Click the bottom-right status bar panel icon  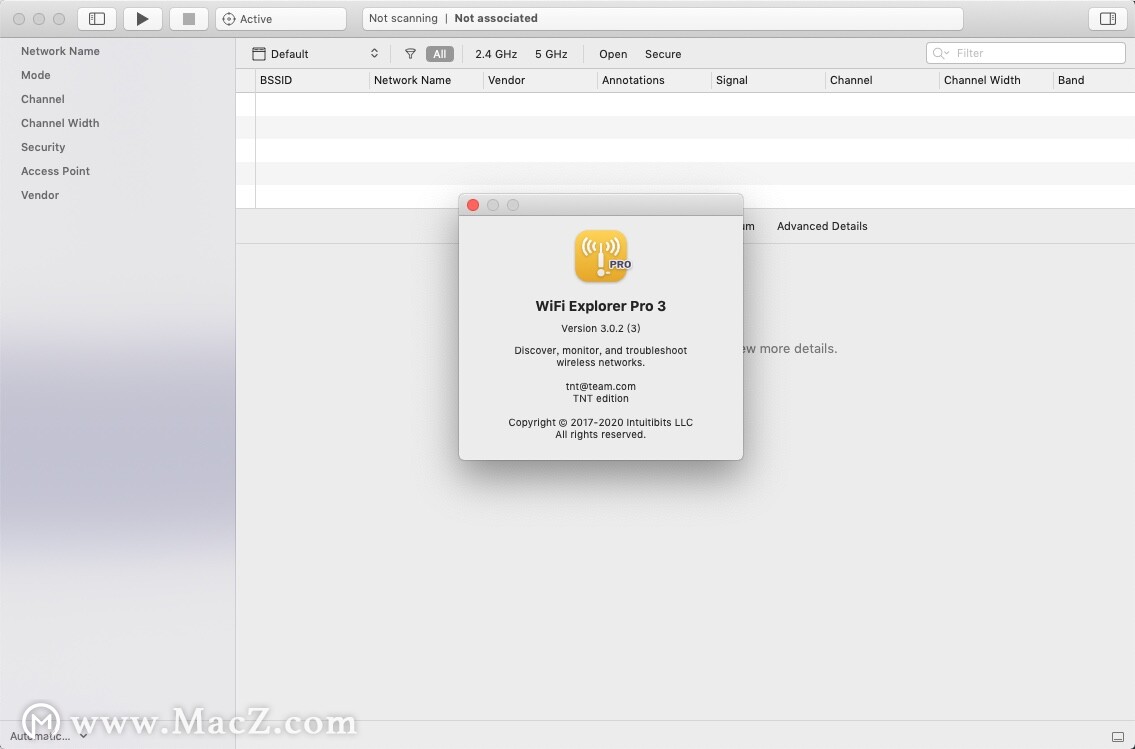[1118, 737]
